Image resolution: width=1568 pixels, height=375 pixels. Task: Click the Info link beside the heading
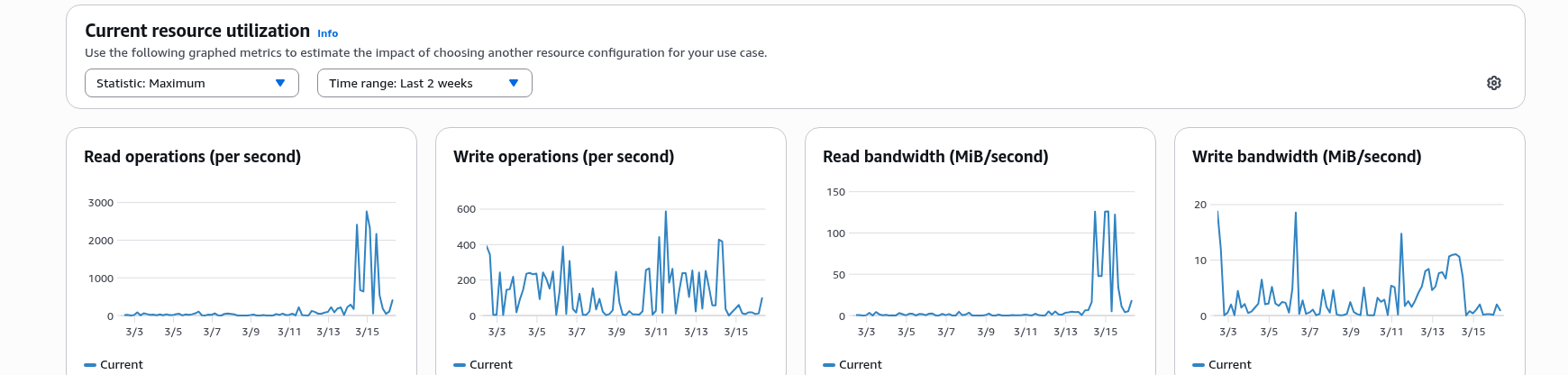point(327,33)
